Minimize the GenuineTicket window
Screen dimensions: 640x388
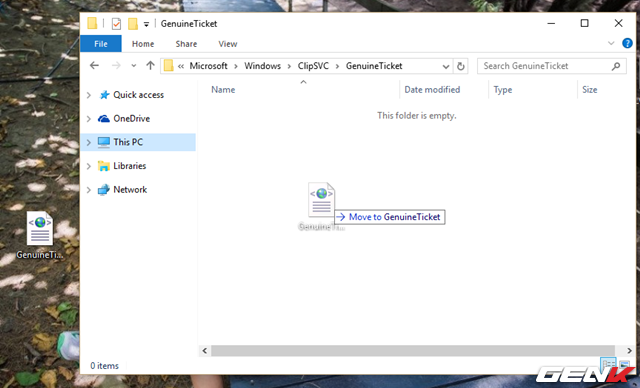click(551, 24)
